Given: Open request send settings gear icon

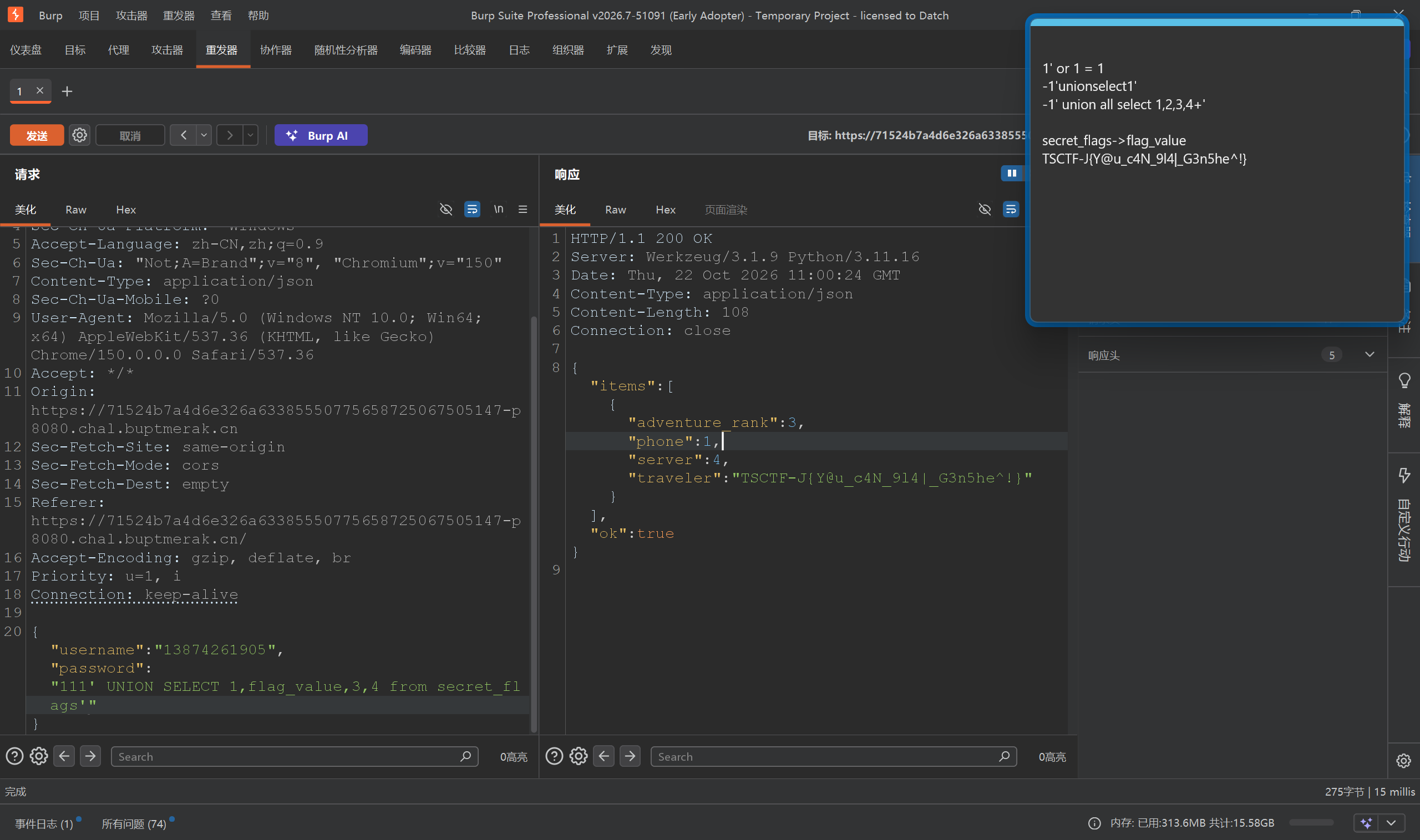Looking at the screenshot, I should (79, 135).
